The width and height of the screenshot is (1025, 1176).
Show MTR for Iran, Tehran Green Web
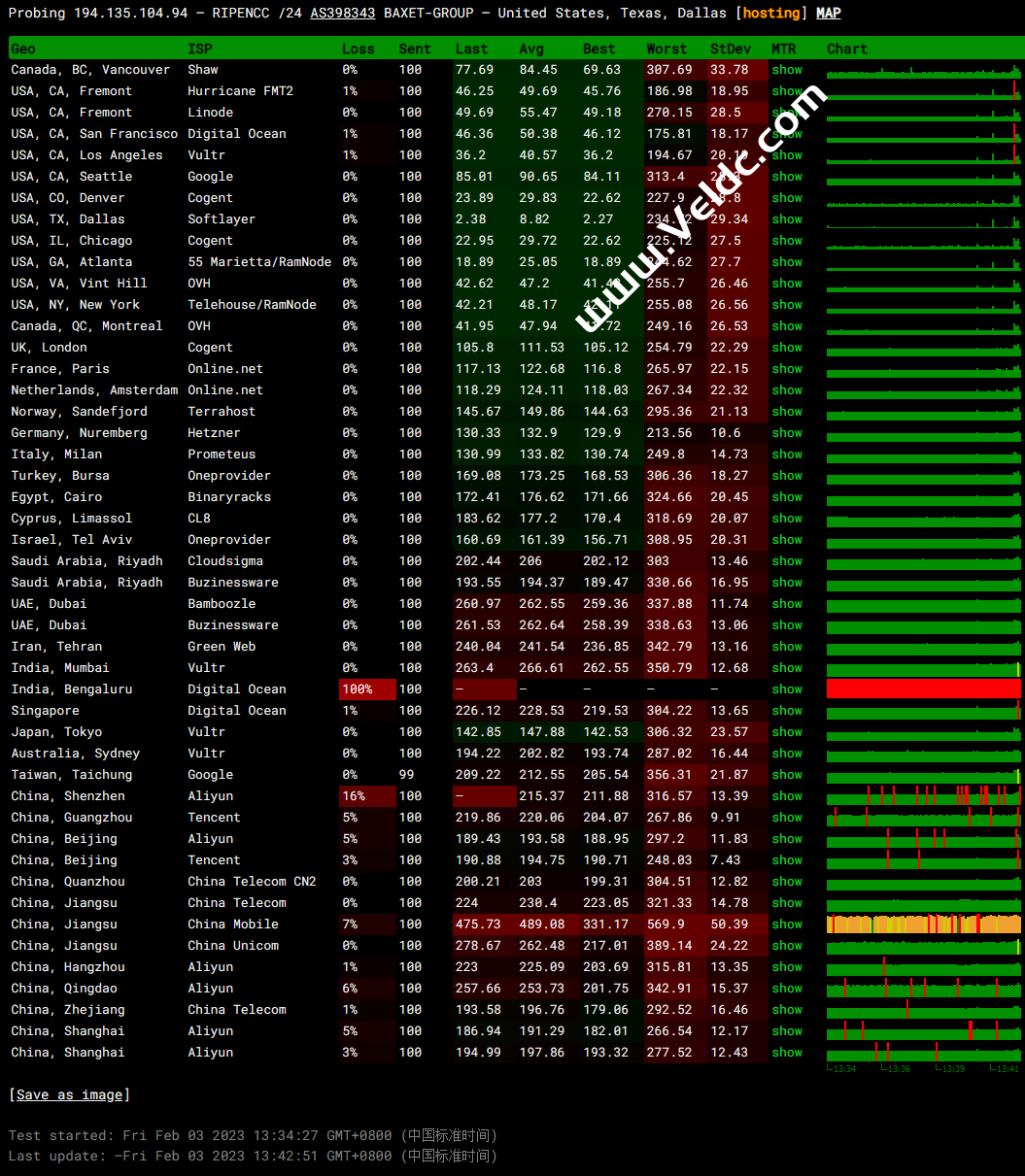click(x=787, y=647)
